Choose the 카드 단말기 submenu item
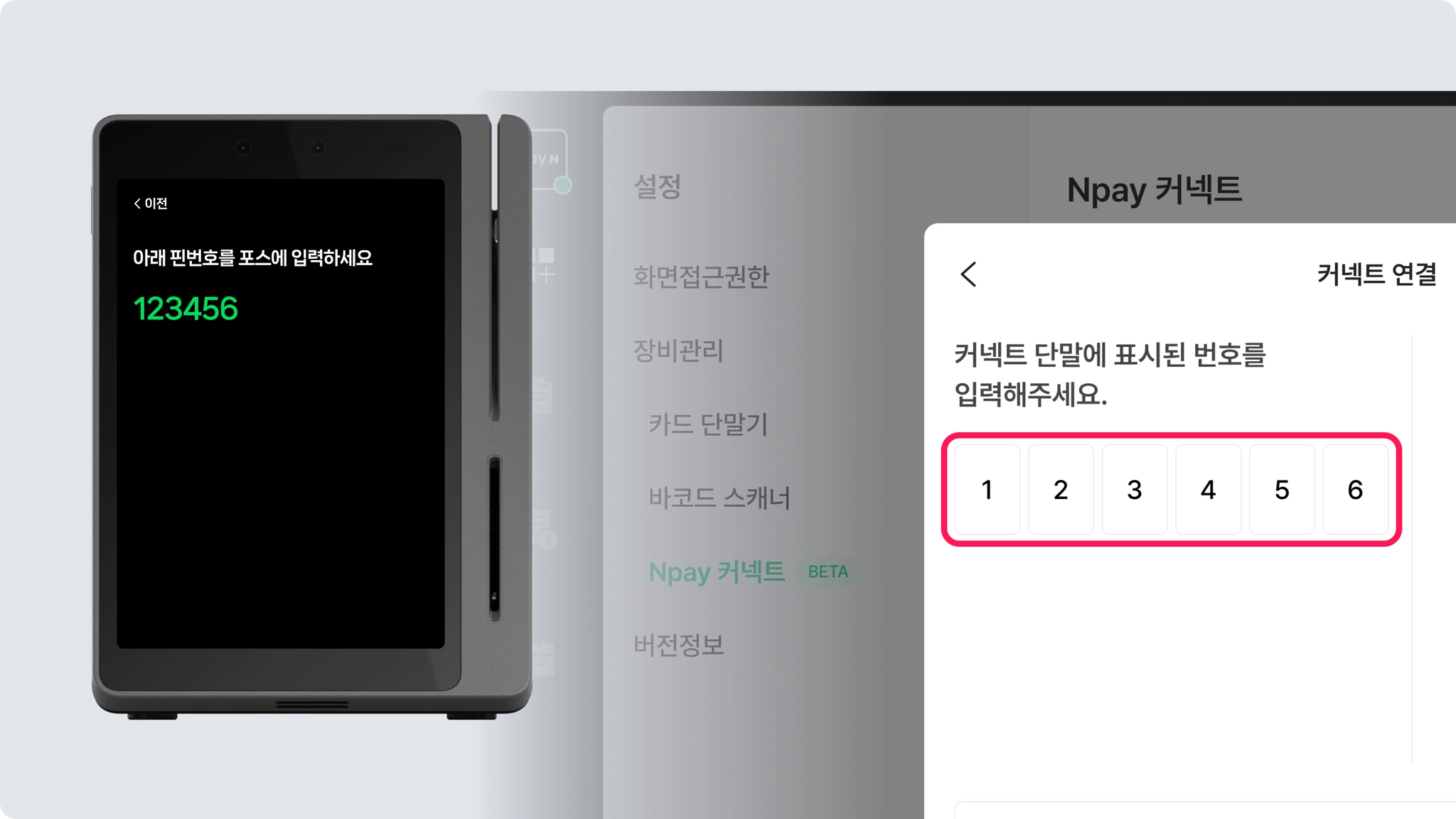 pos(708,424)
